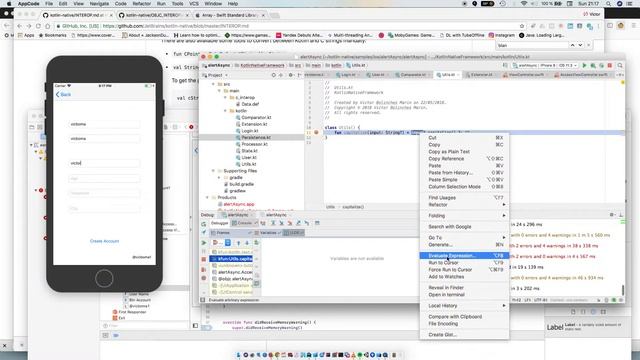Choose Add to Watches in context menu
Image resolution: width=640 pixels, height=360 pixels.
(x=464, y=277)
